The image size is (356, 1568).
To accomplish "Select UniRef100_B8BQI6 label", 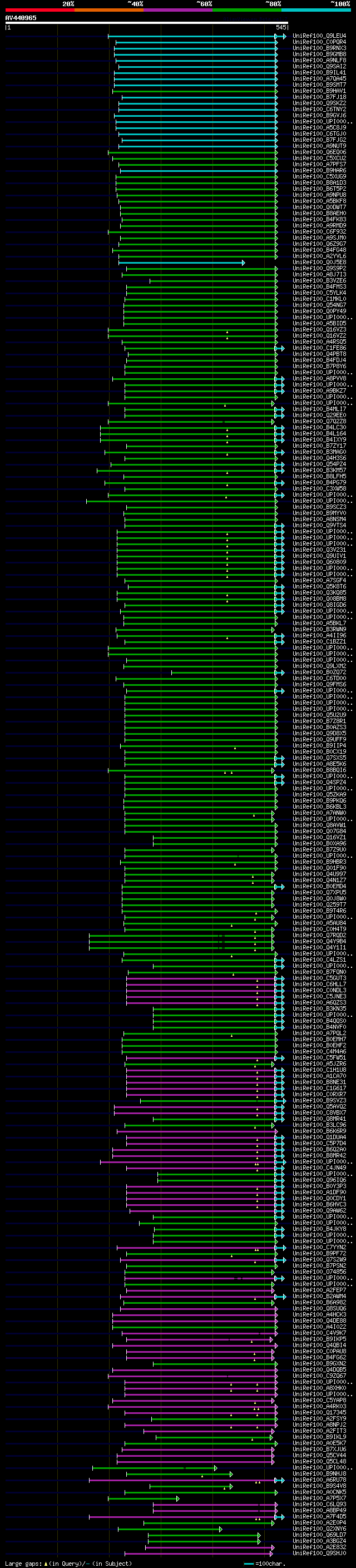I will (x=319, y=770).
